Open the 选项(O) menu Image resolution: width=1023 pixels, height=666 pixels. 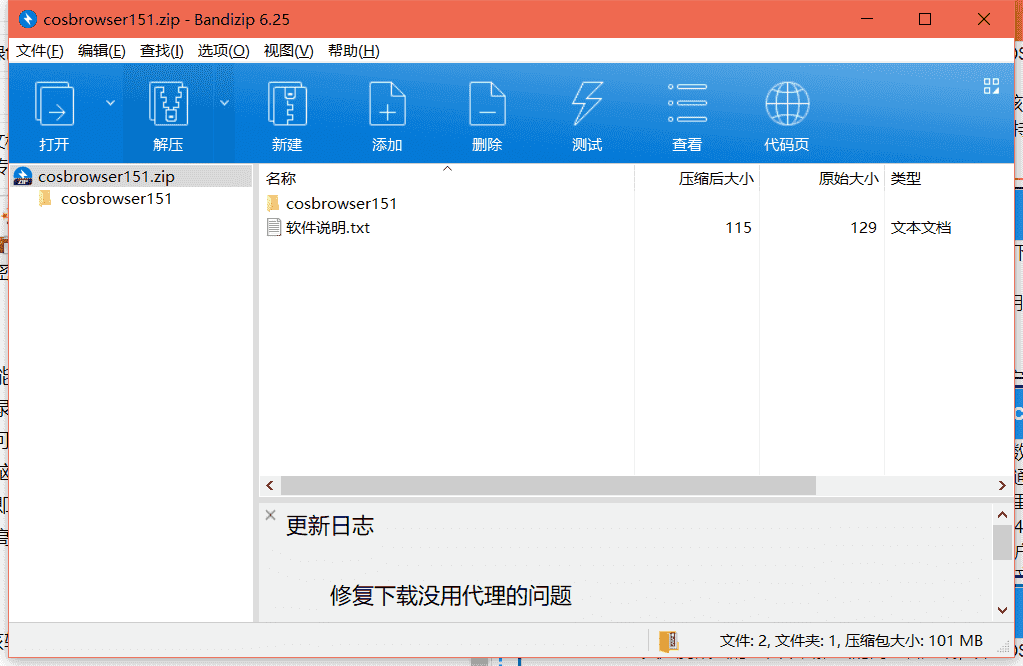(x=224, y=51)
